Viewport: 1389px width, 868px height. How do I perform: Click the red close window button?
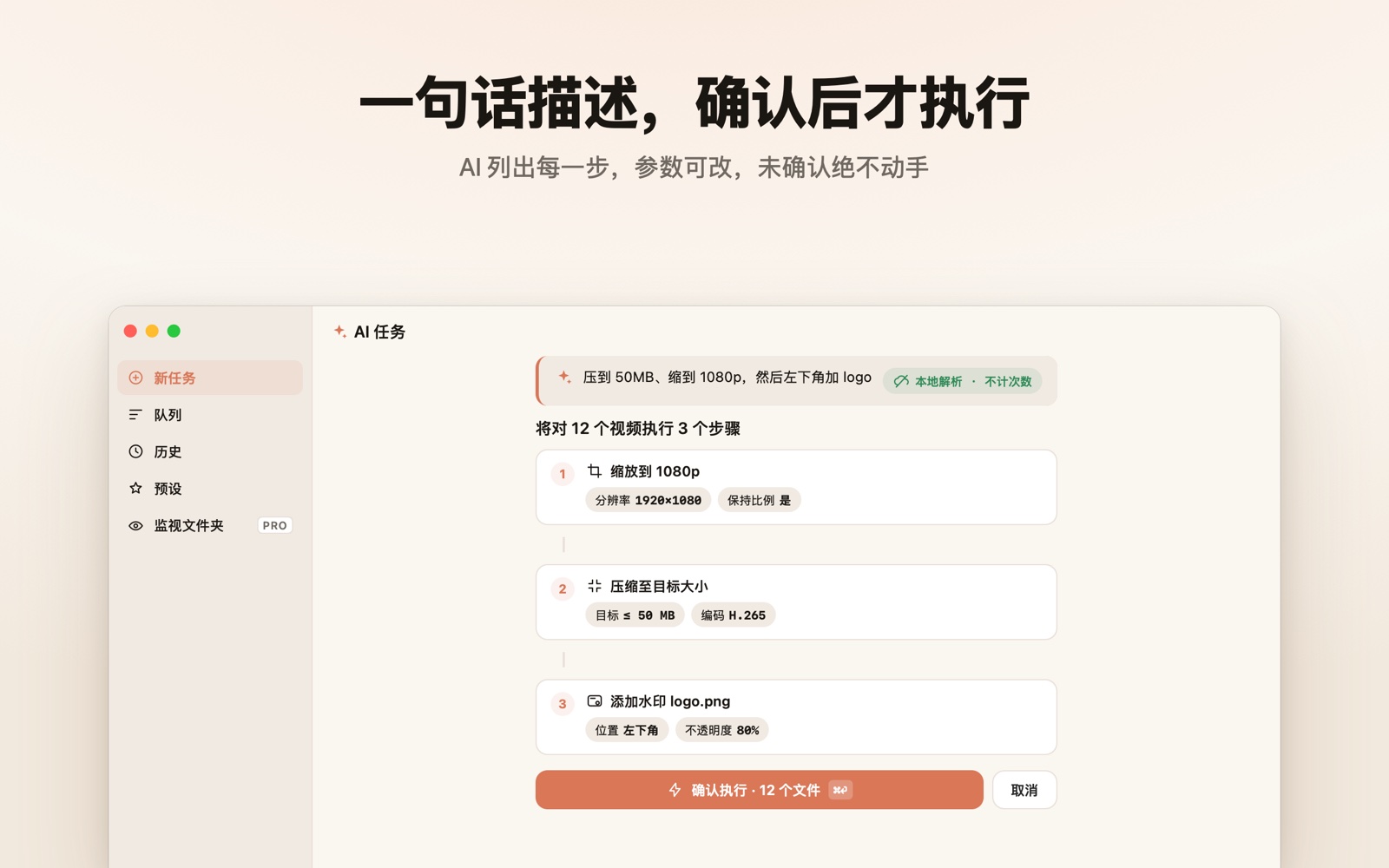130,331
